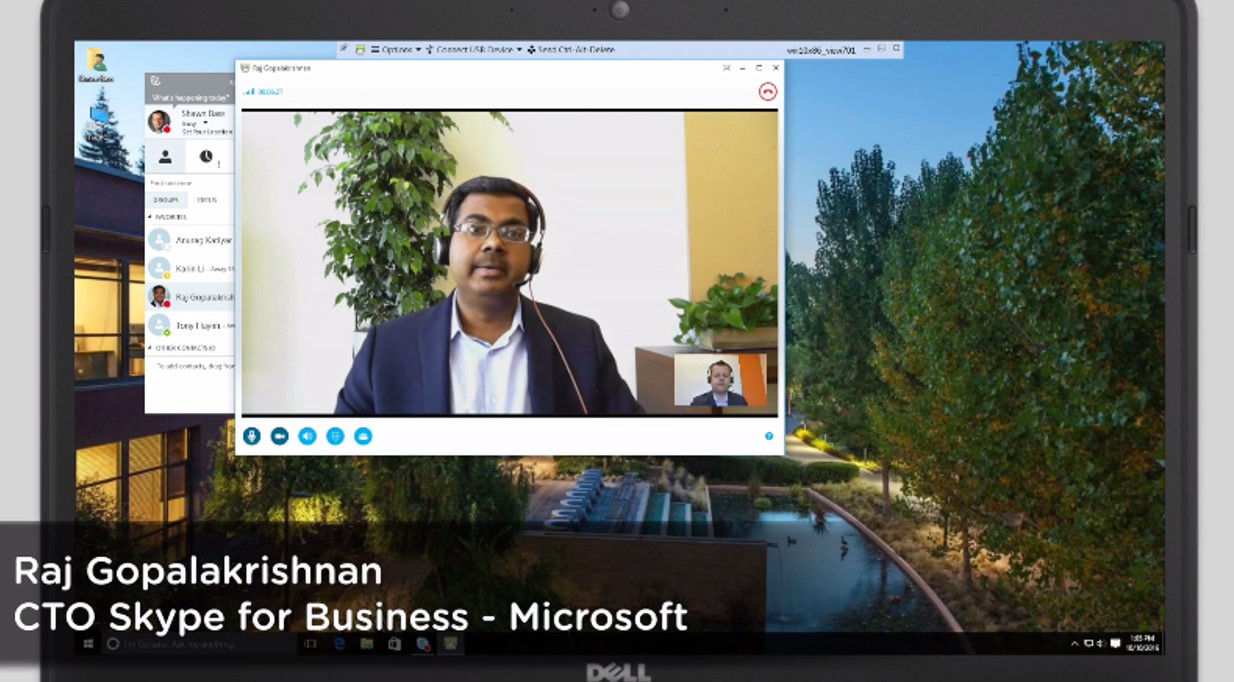1234x682 pixels.
Task: Select contact Karin Li
Action: 190,268
